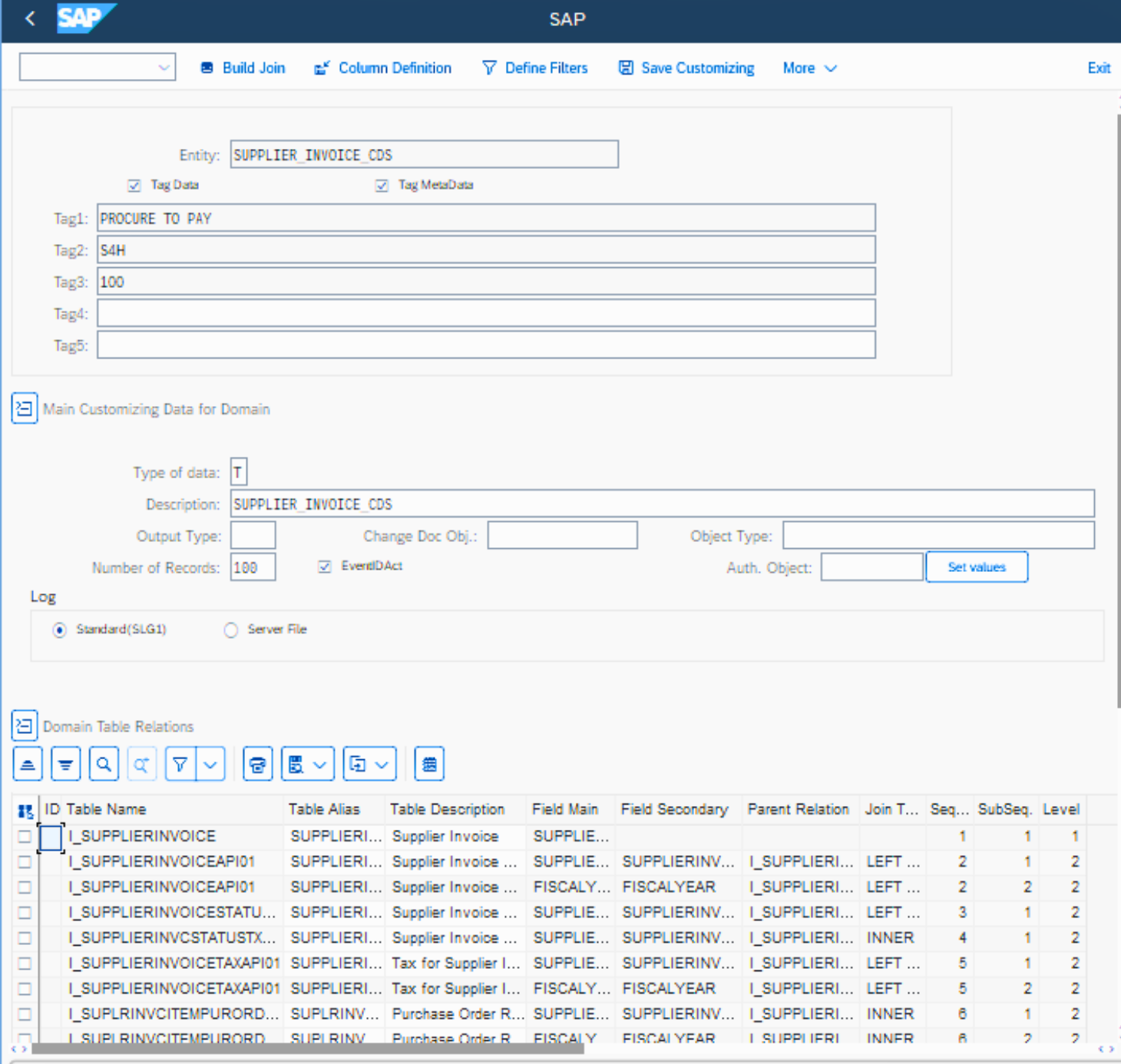Viewport: 1121px width, 1064px height.
Task: Collapse the Main Customizing Data for Domain section
Action: pos(25,408)
